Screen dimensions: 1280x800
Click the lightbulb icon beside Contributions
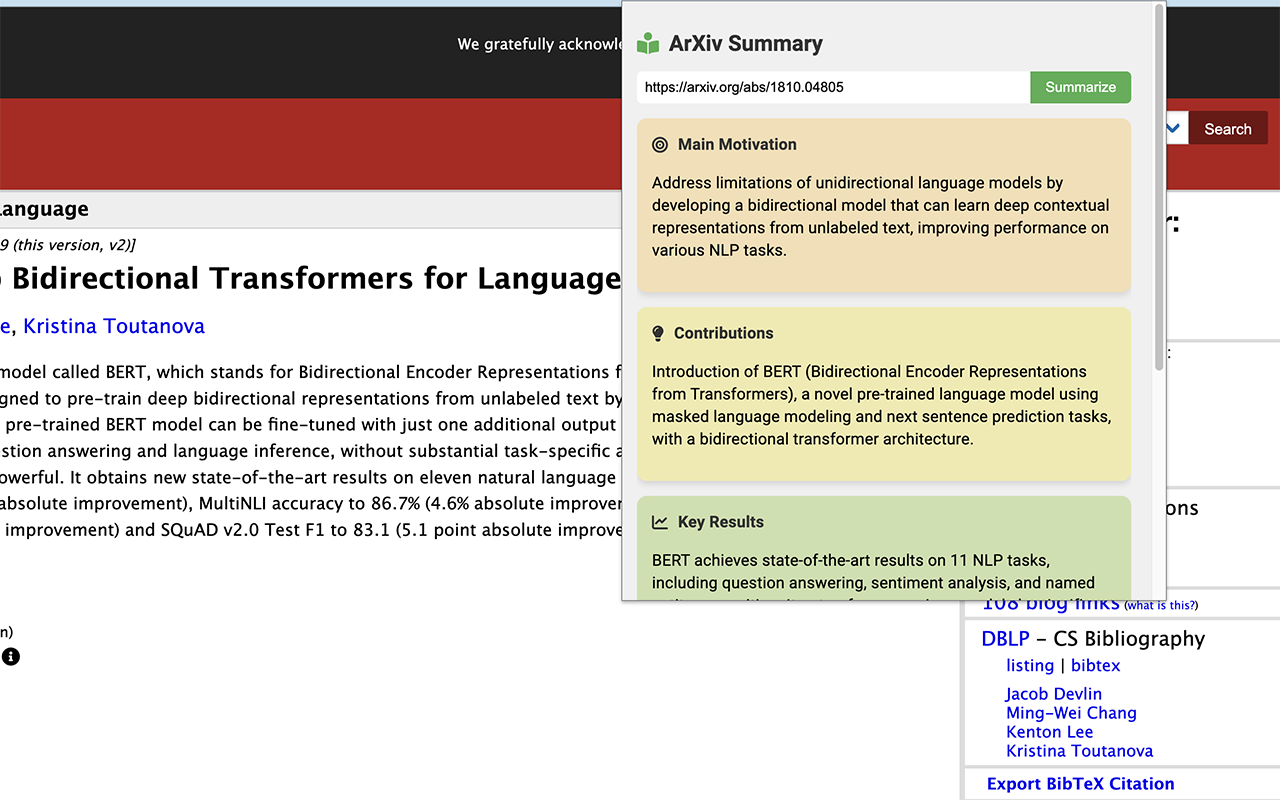coord(660,333)
